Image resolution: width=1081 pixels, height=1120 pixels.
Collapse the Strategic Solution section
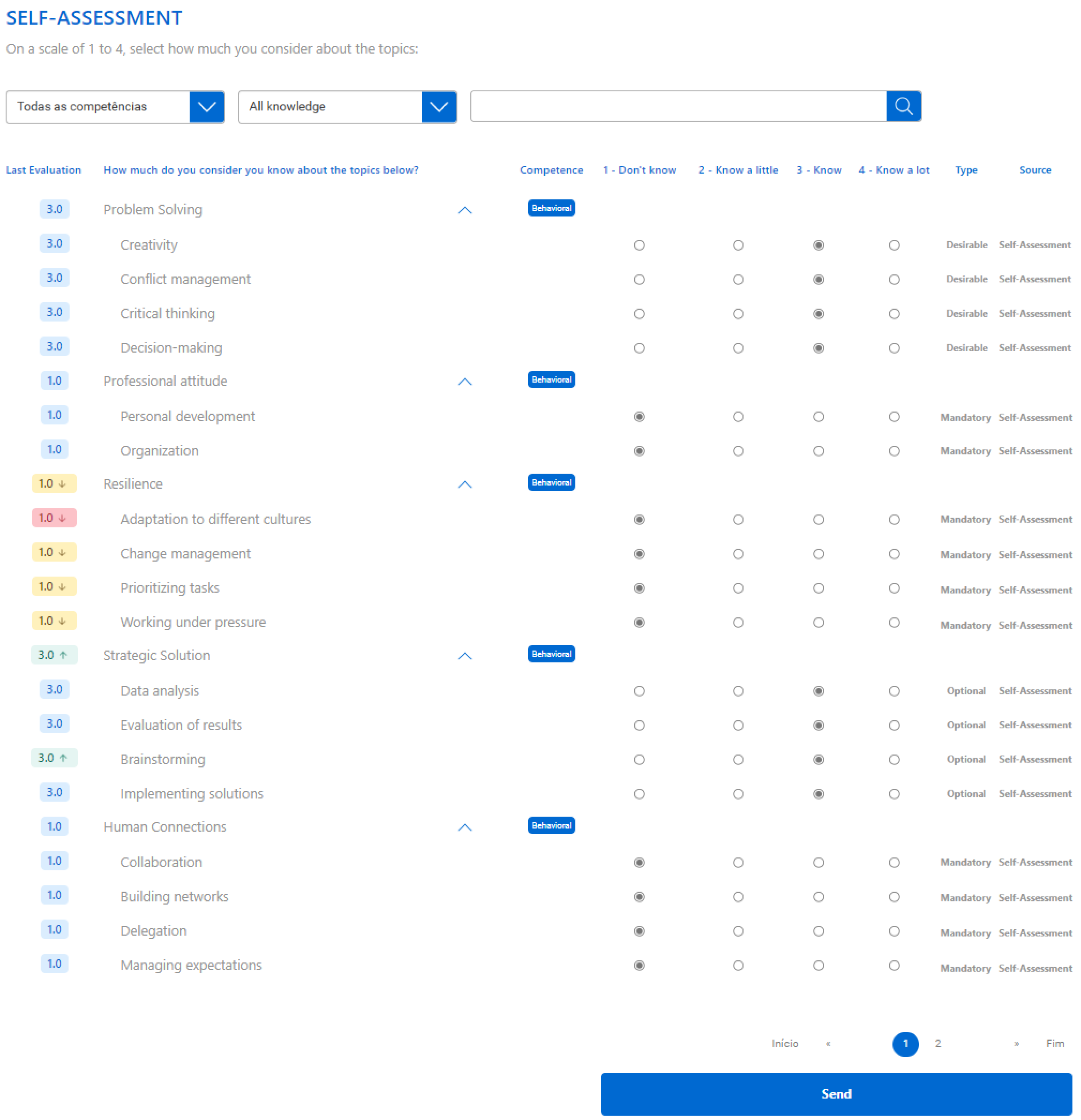[464, 656]
